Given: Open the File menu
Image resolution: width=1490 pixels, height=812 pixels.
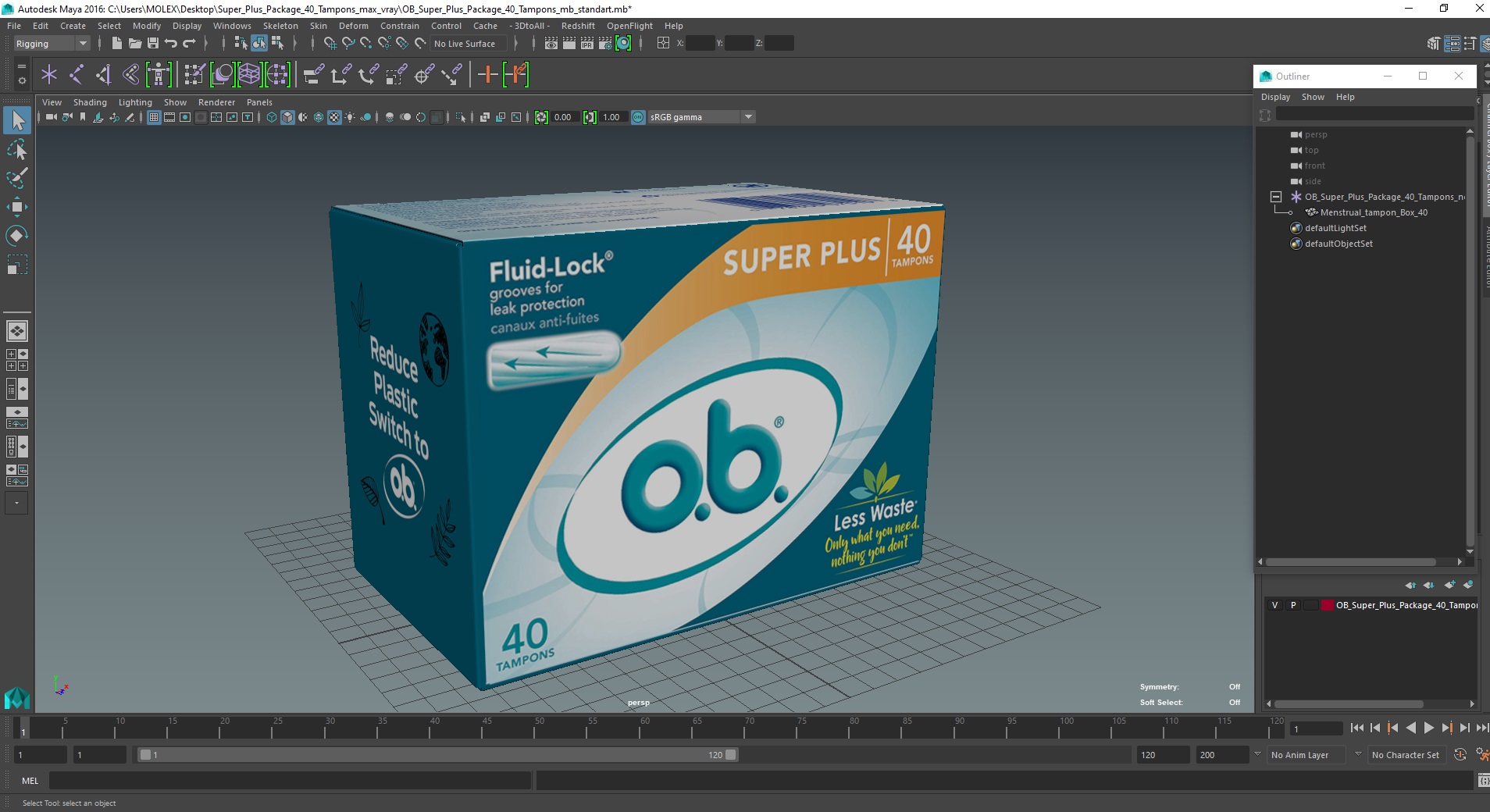Looking at the screenshot, I should [14, 26].
